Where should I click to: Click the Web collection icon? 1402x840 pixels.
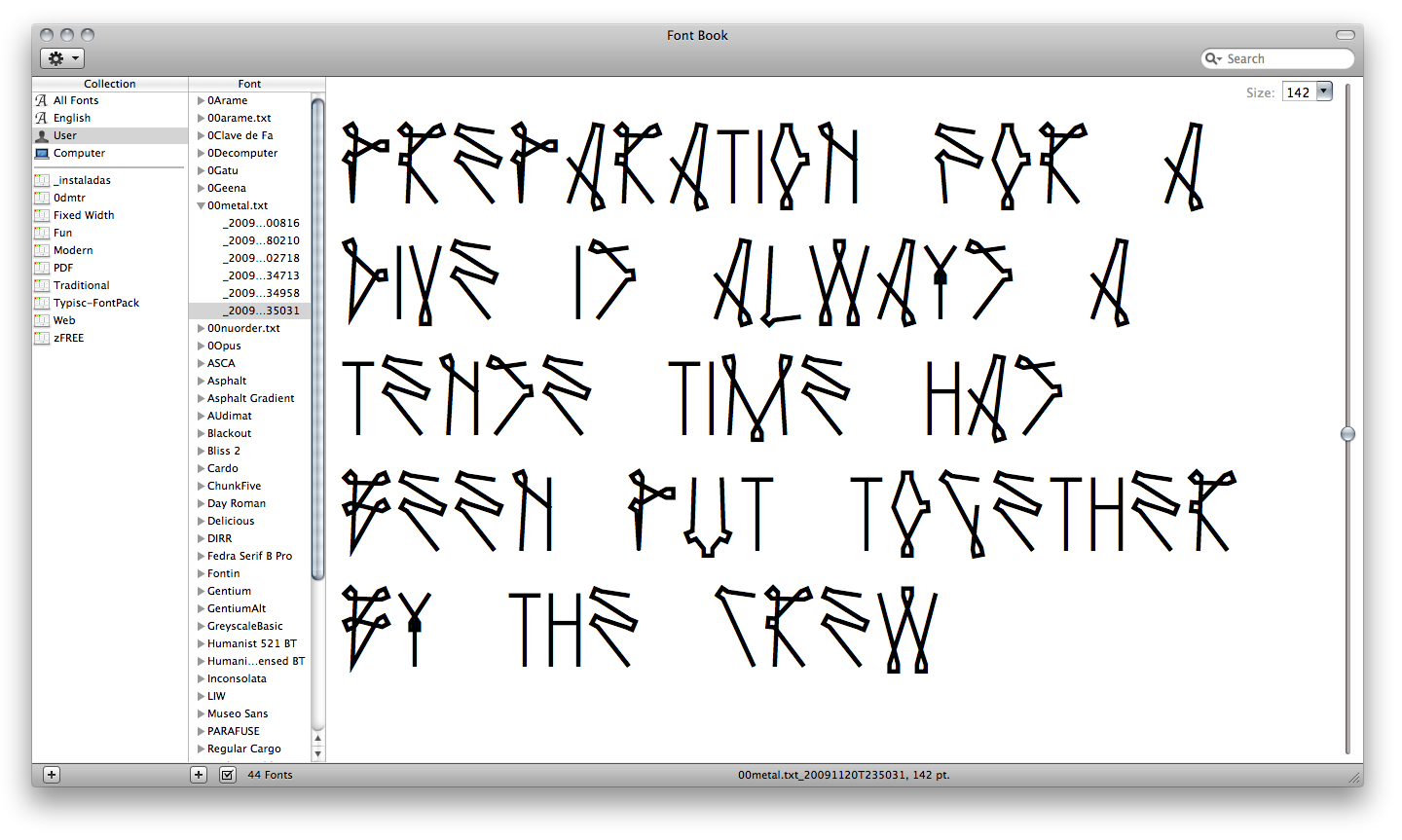point(41,320)
